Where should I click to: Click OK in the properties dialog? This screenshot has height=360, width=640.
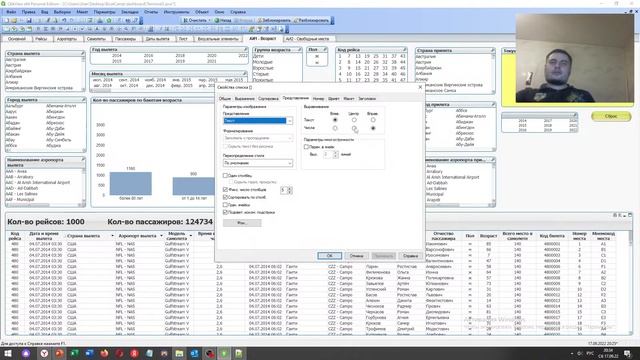329,256
